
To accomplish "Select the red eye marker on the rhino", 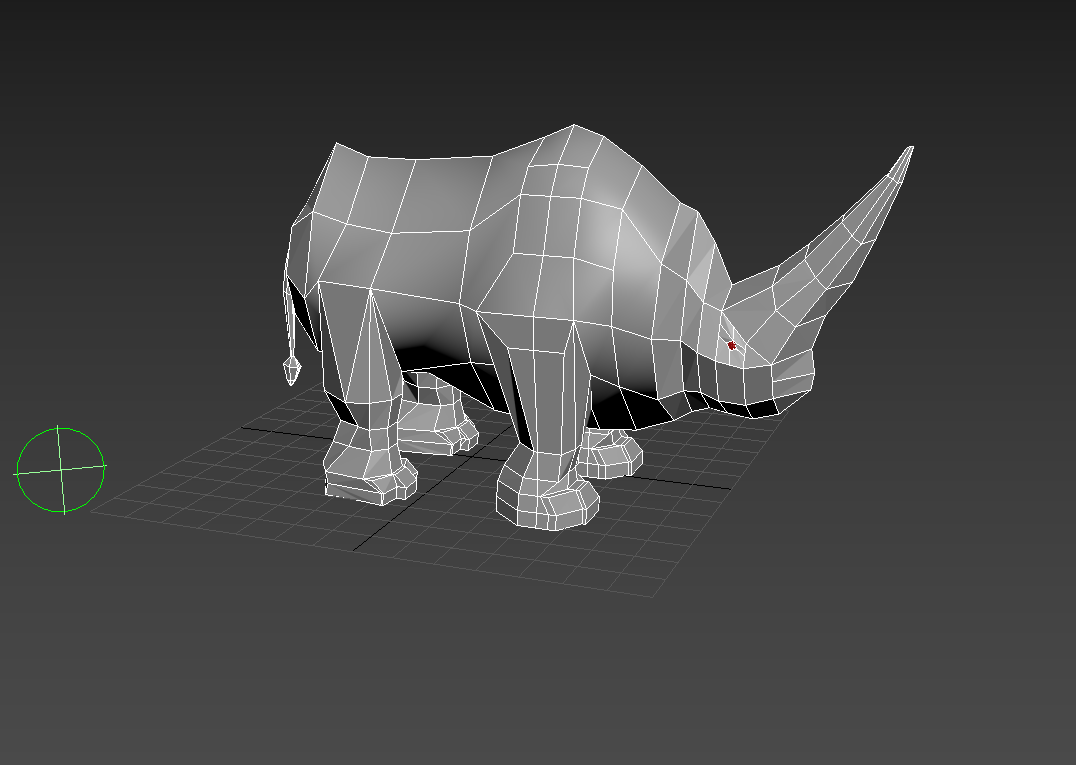I will [731, 345].
